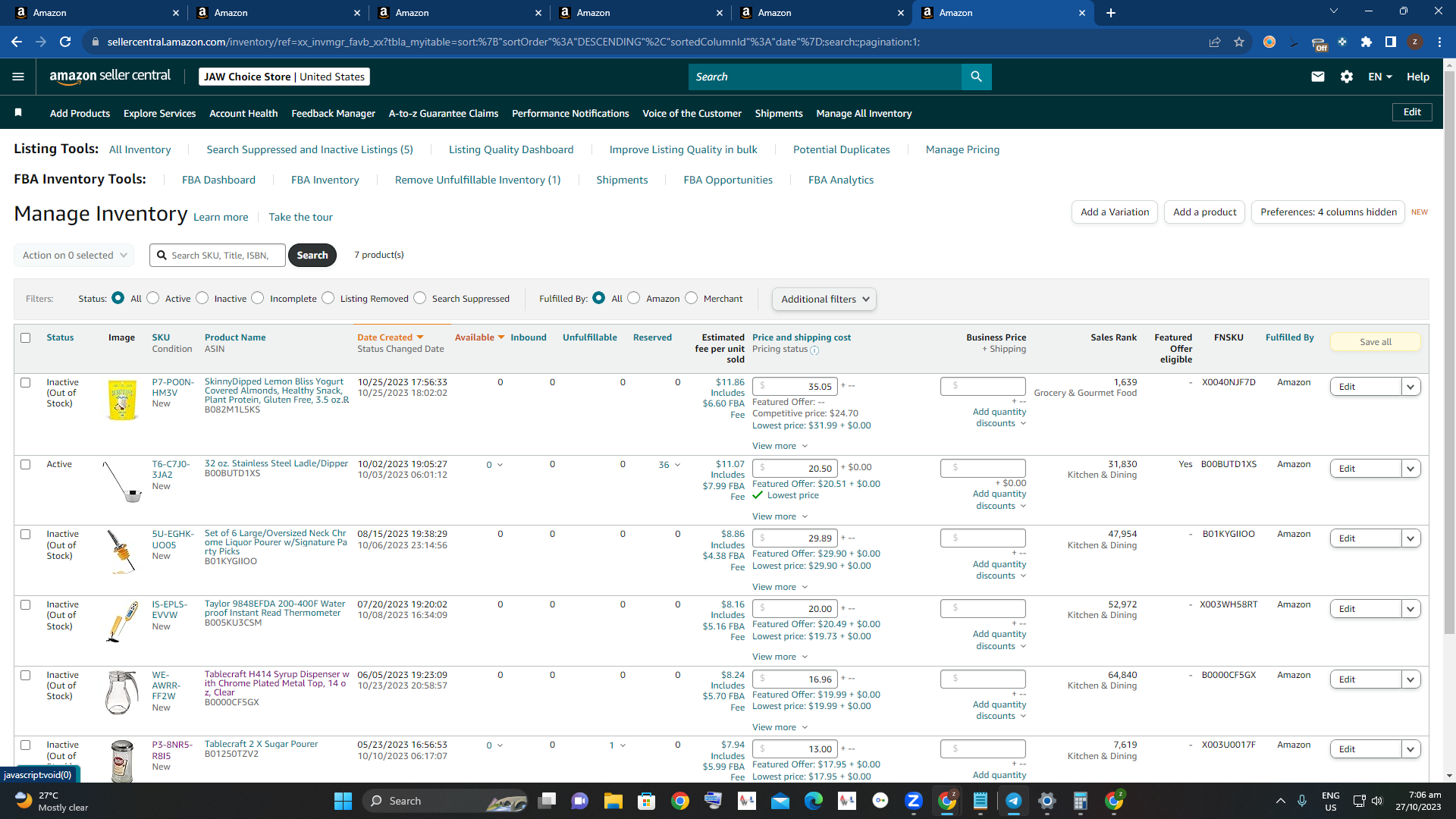This screenshot has width=1456, height=819.
Task: Check the Taylor Thermometer row checkbox
Action: click(x=26, y=604)
